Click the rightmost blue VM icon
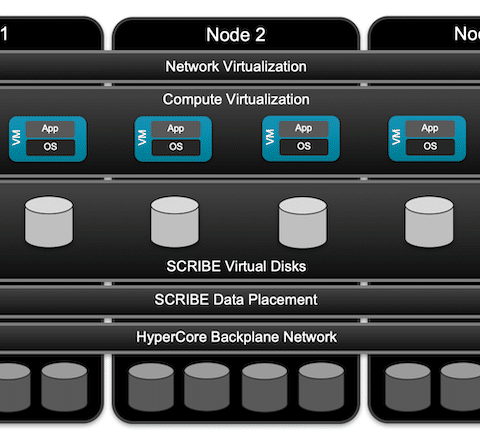This screenshot has width=480, height=437. pos(427,139)
